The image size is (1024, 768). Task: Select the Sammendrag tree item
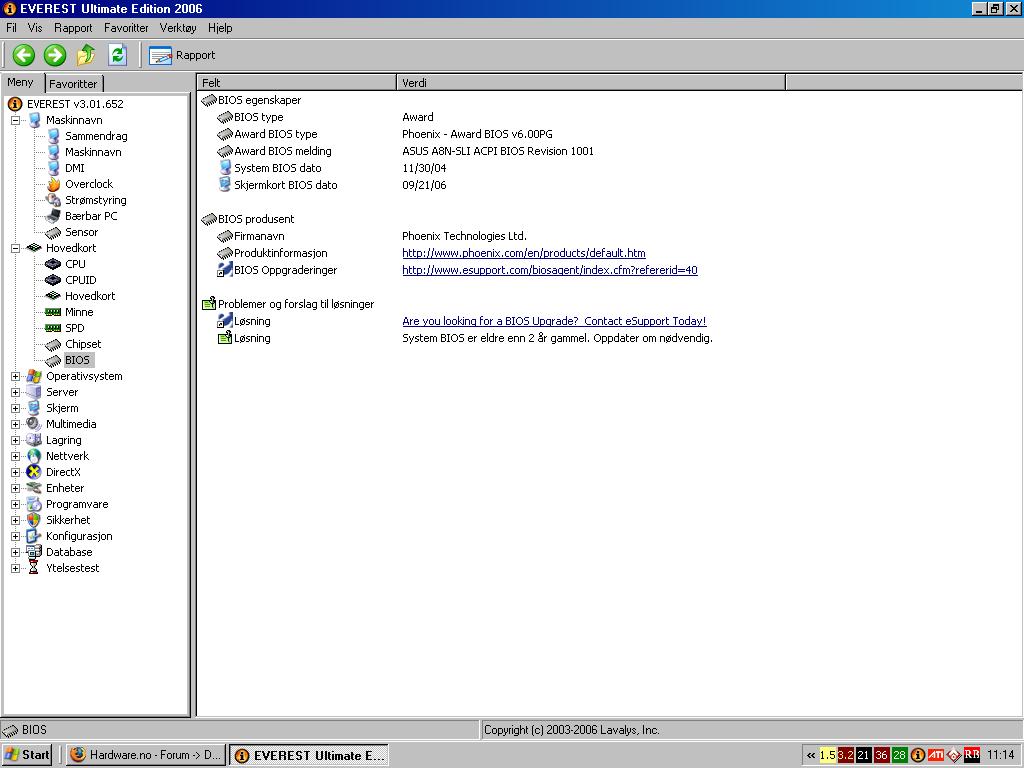[x=95, y=136]
